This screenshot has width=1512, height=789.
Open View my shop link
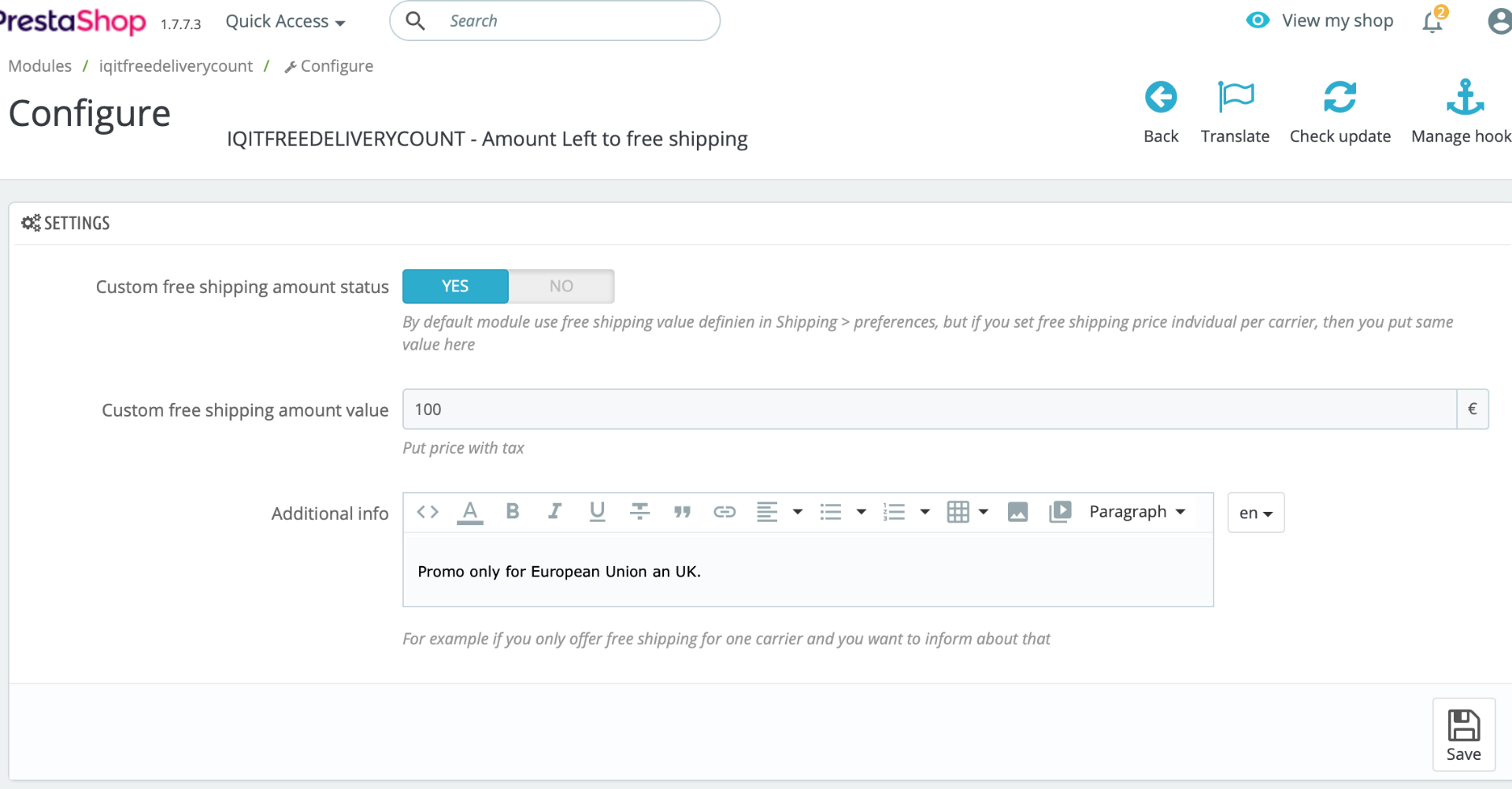pyautogui.click(x=1321, y=20)
